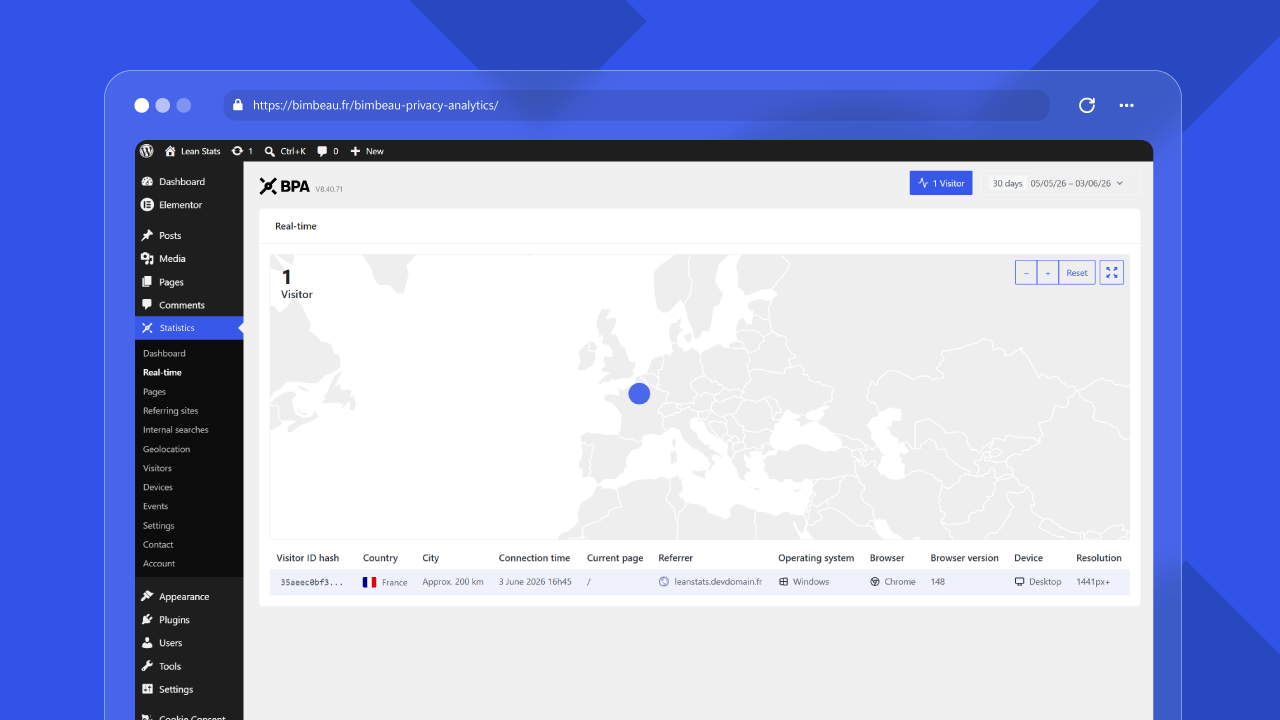
Task: Click the Referrer column header
Action: [676, 558]
